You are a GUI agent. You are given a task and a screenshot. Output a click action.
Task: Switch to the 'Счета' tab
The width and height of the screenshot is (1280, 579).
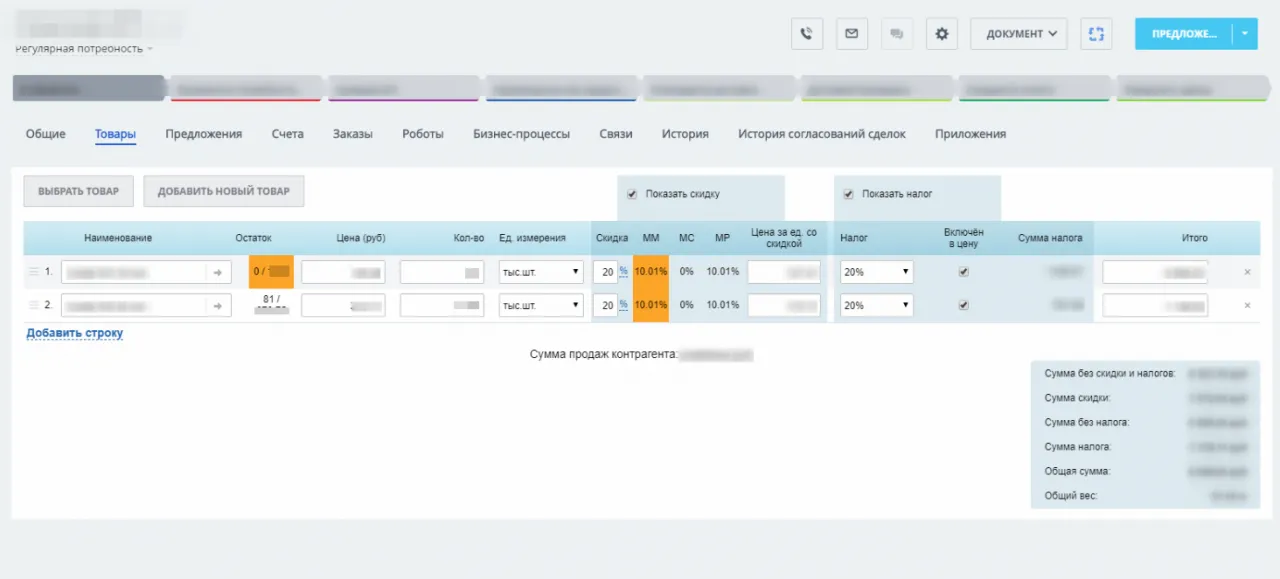[x=287, y=134]
